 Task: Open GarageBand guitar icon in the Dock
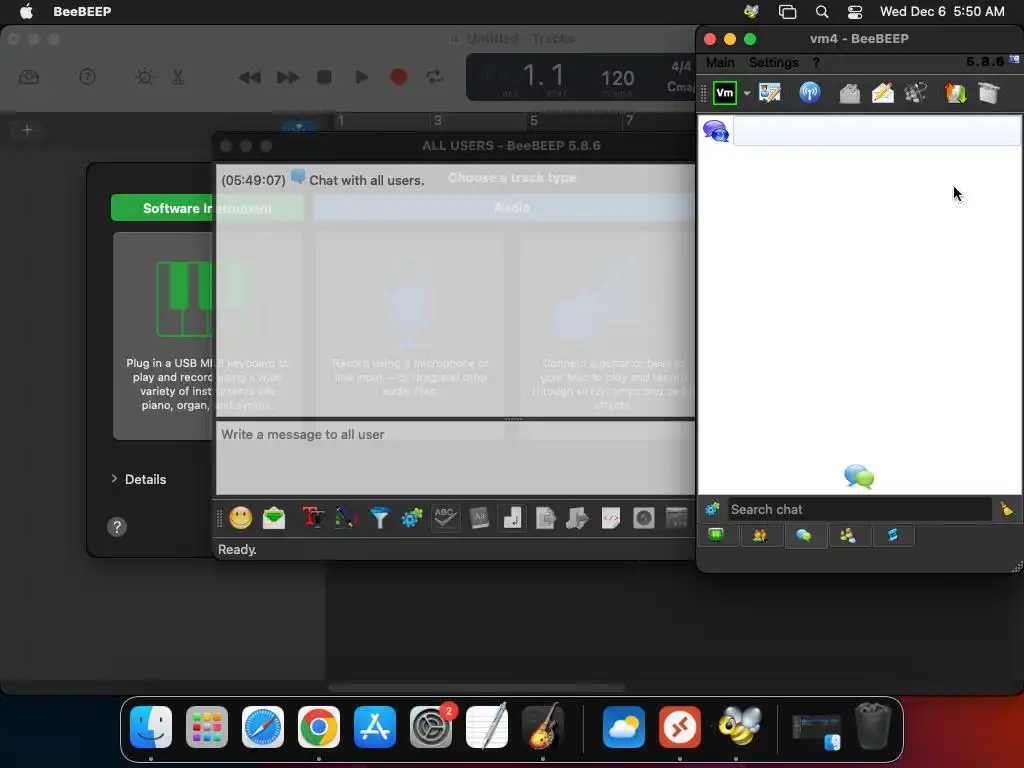coord(543,726)
